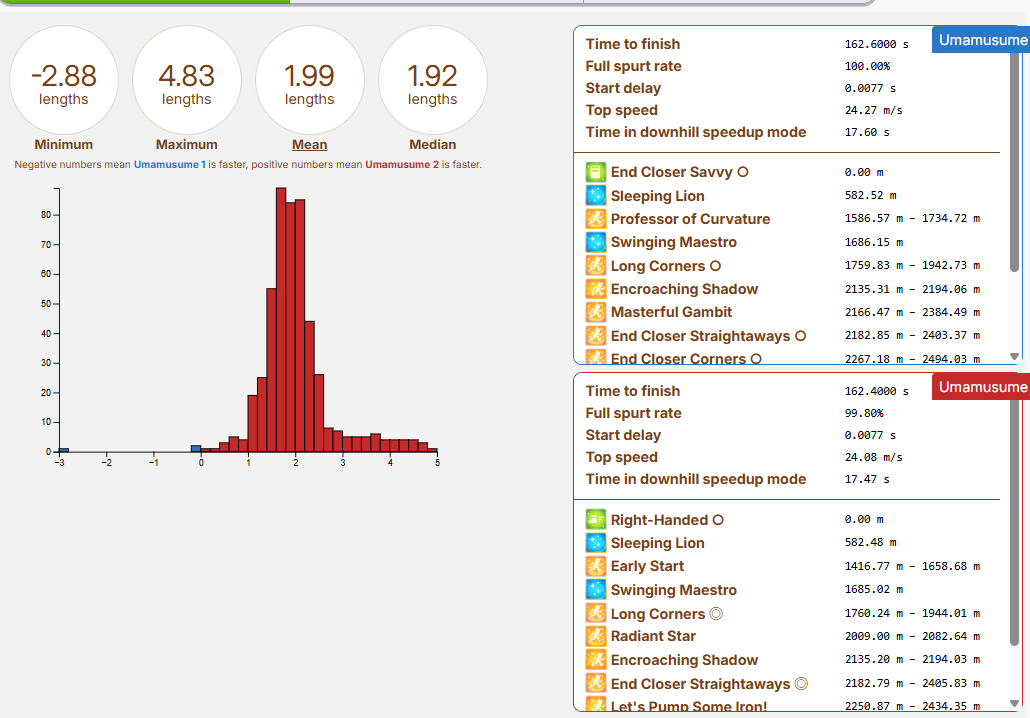Click the 1416.77 m - 1658.68 m range

click(x=912, y=566)
